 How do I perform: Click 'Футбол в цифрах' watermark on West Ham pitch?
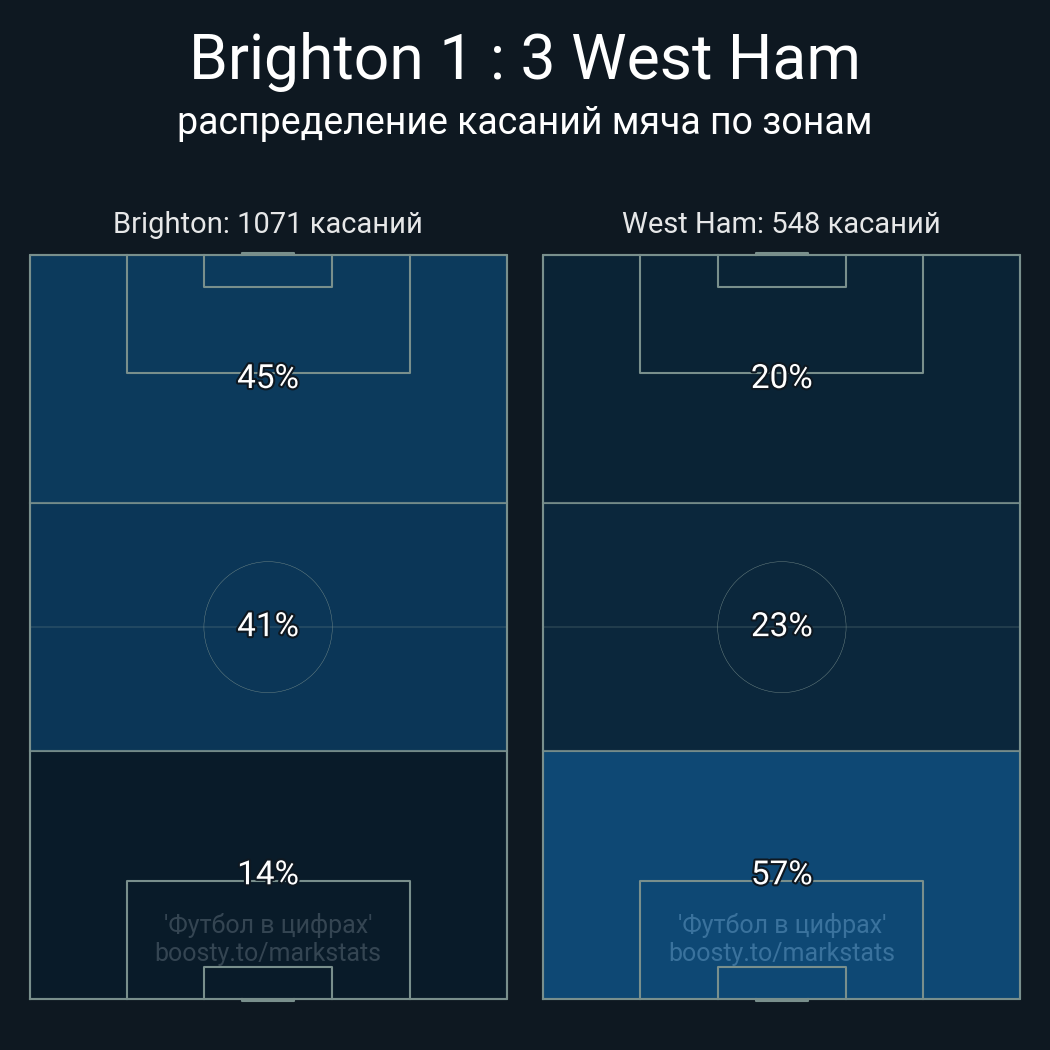click(781, 924)
